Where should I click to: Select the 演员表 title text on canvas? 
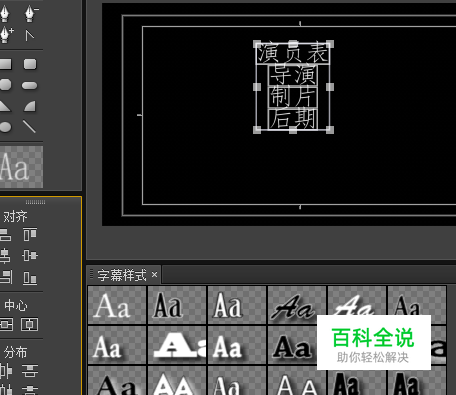[293, 53]
